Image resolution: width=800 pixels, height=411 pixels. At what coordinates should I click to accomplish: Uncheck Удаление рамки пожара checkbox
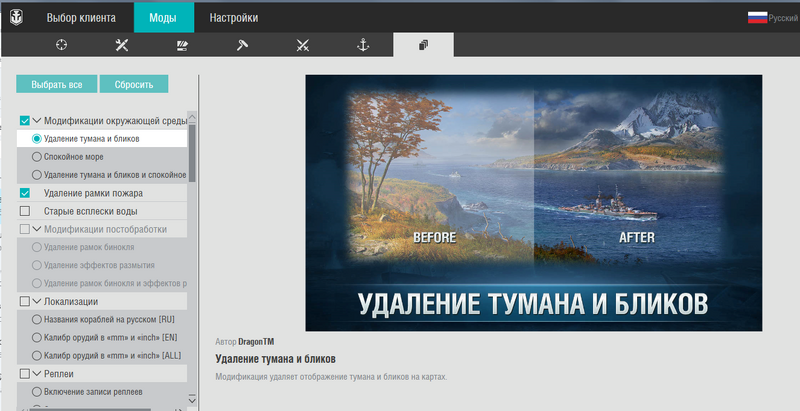click(24, 193)
